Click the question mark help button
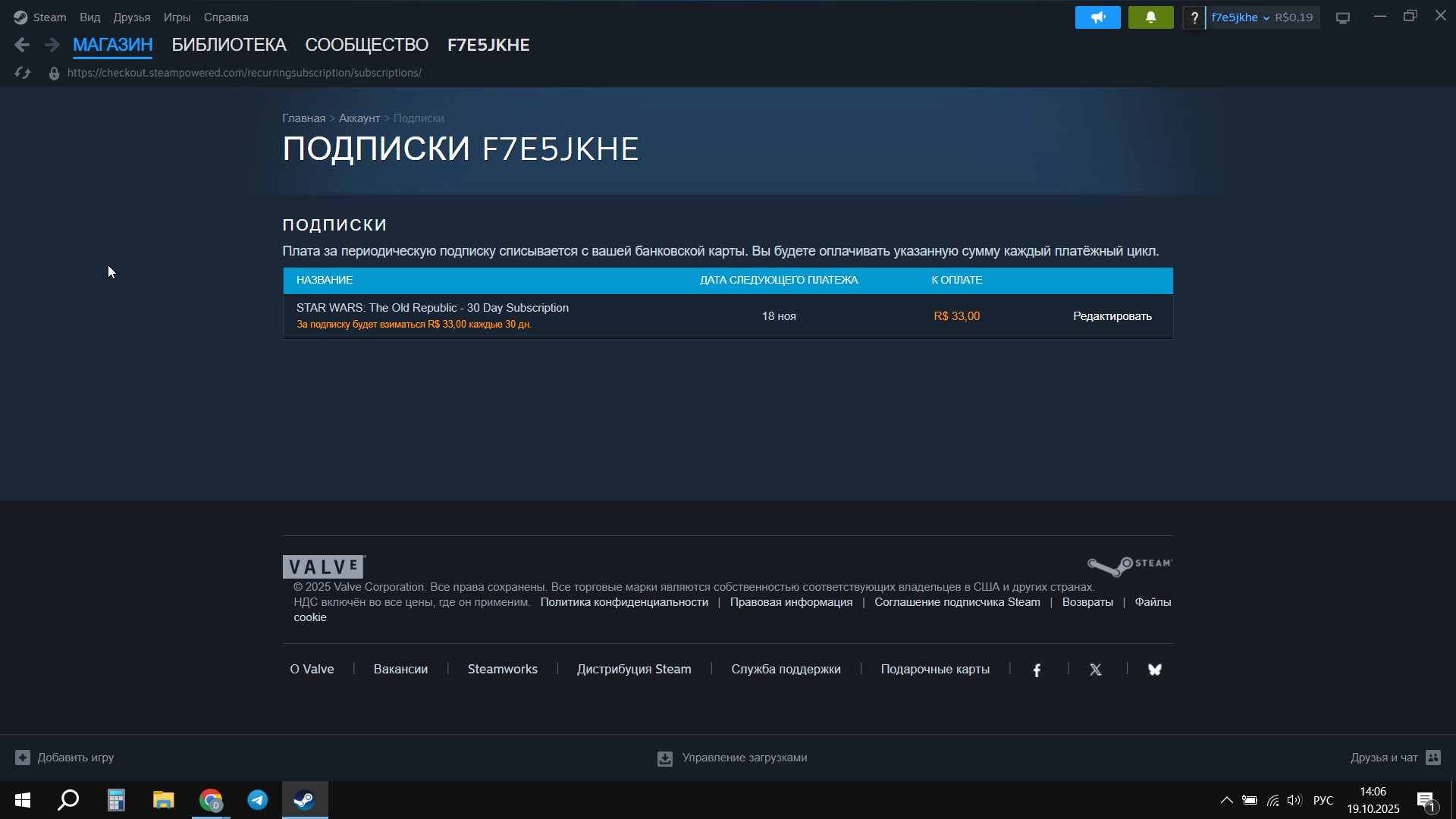This screenshot has width=1456, height=819. 1194,17
